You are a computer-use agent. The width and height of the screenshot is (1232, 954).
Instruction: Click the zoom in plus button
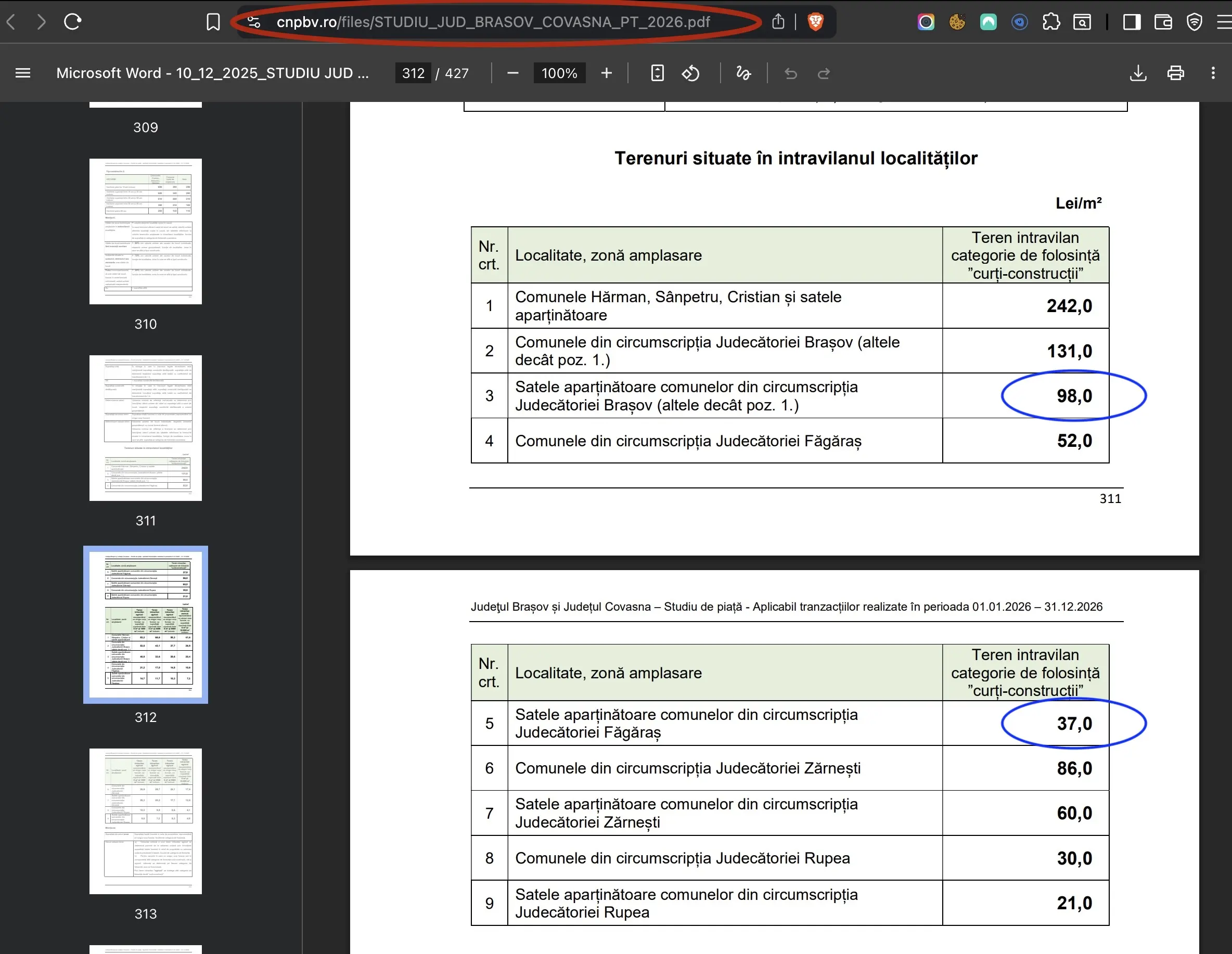coord(607,73)
